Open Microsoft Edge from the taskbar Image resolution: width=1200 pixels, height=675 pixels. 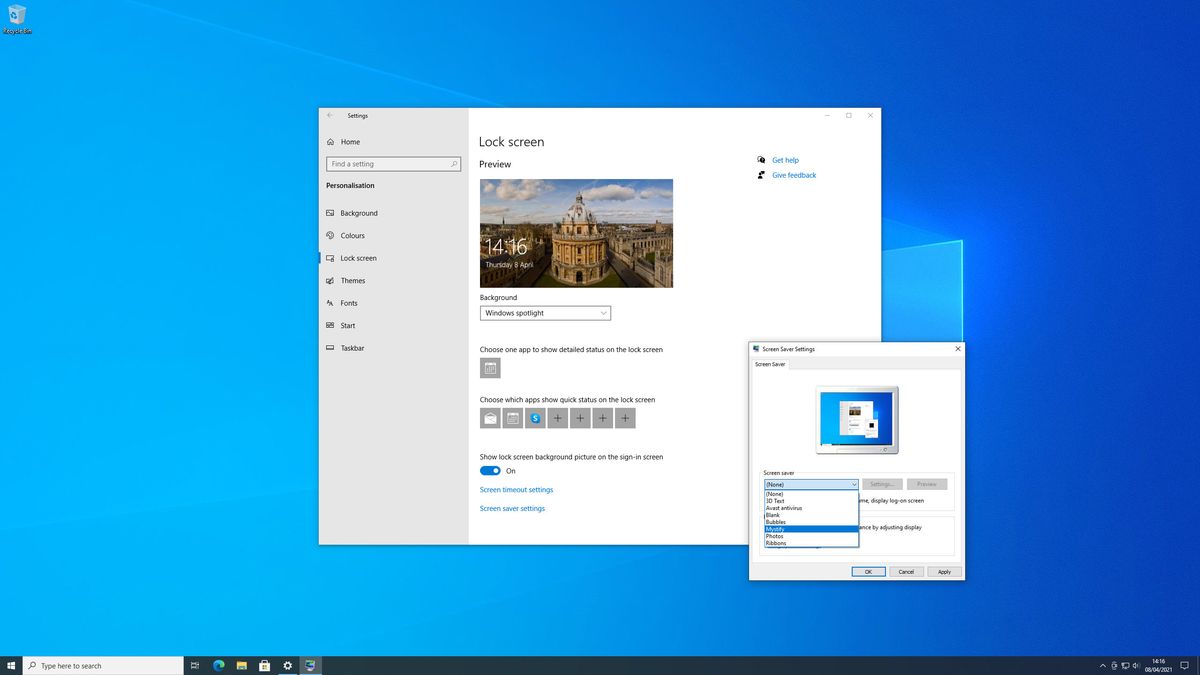tap(219, 665)
